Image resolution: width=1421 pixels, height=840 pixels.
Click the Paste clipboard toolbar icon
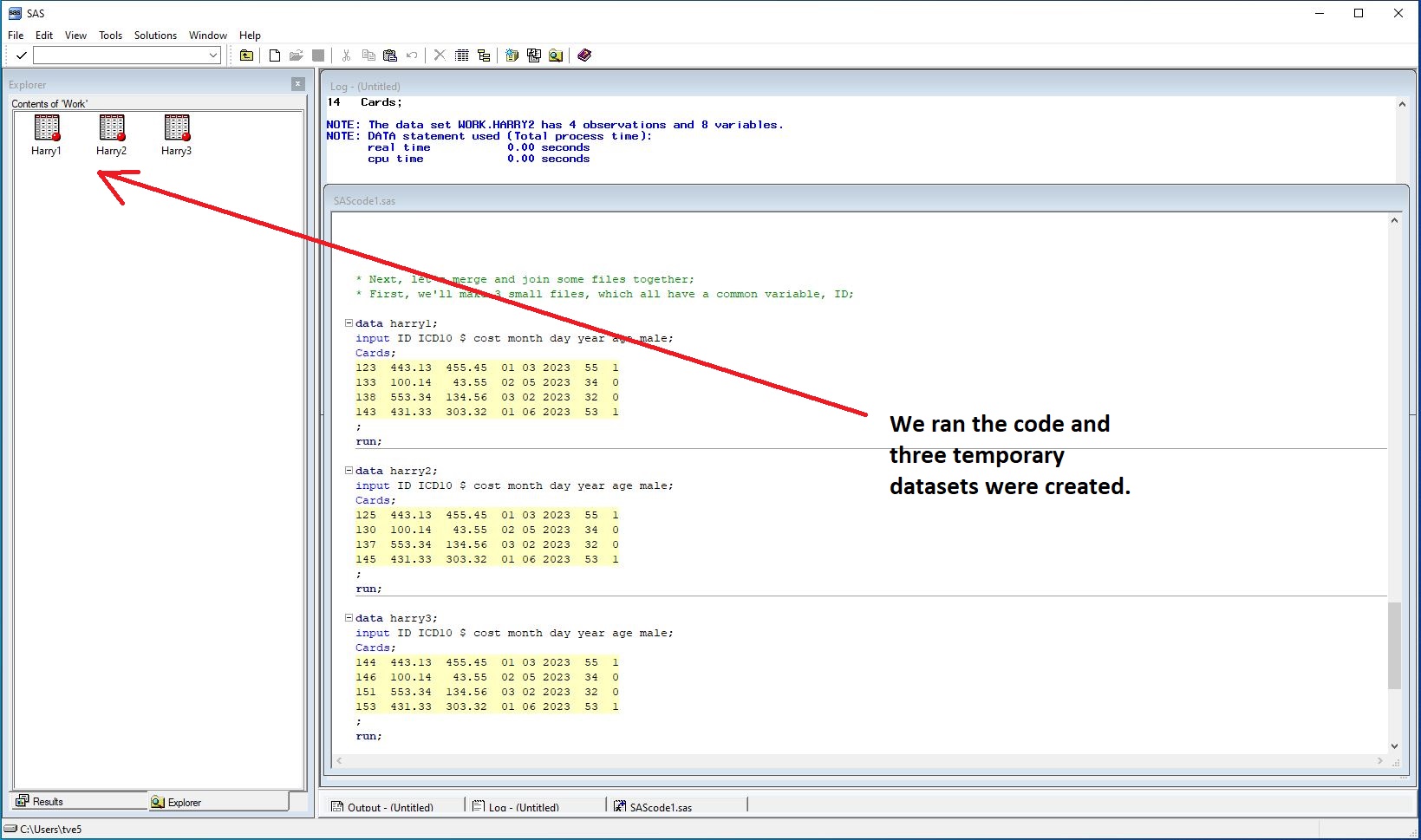tap(390, 55)
